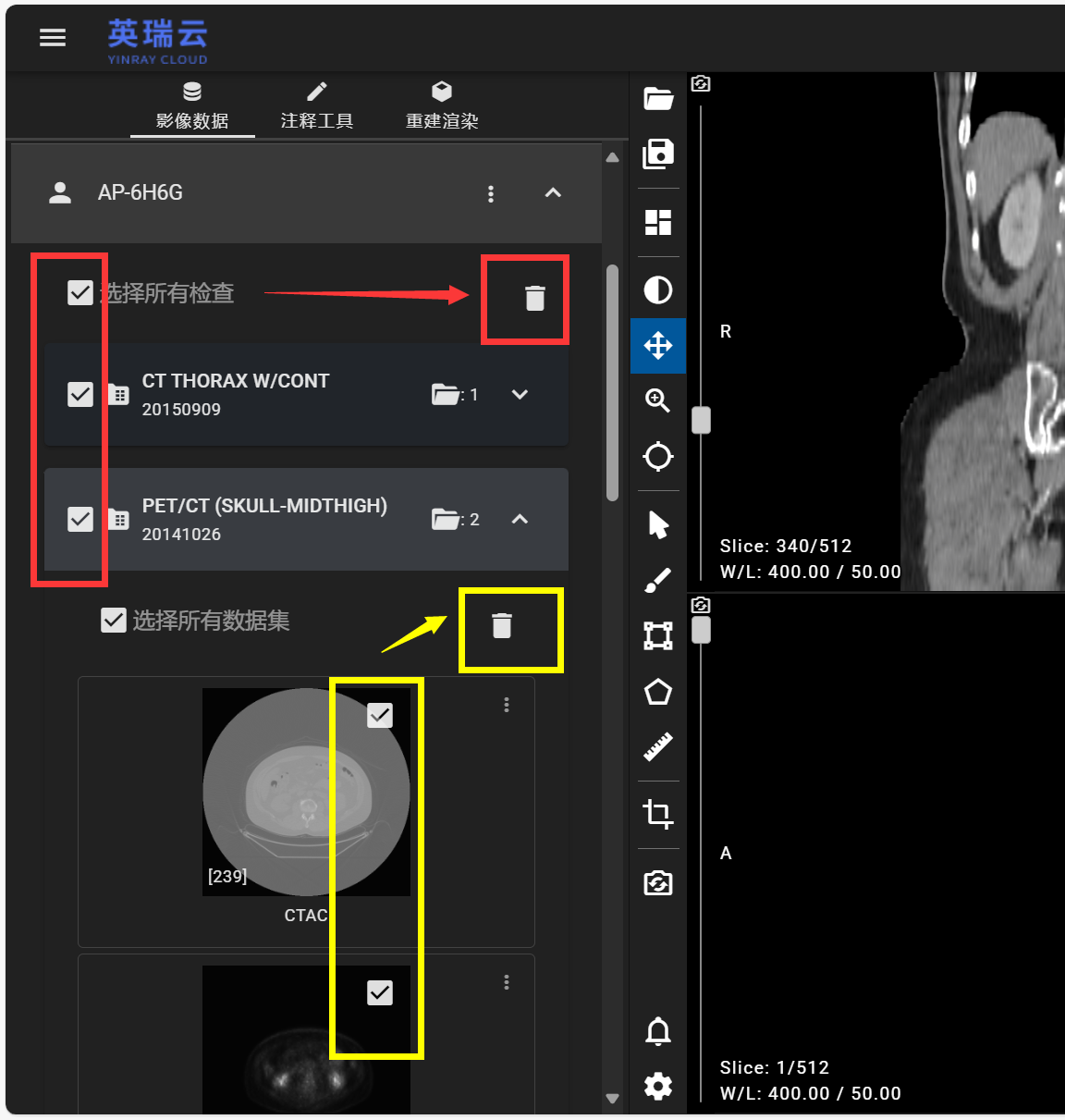Viewport: 1065px width, 1120px height.
Task: Select the polygon annotation tool
Action: coord(658,691)
